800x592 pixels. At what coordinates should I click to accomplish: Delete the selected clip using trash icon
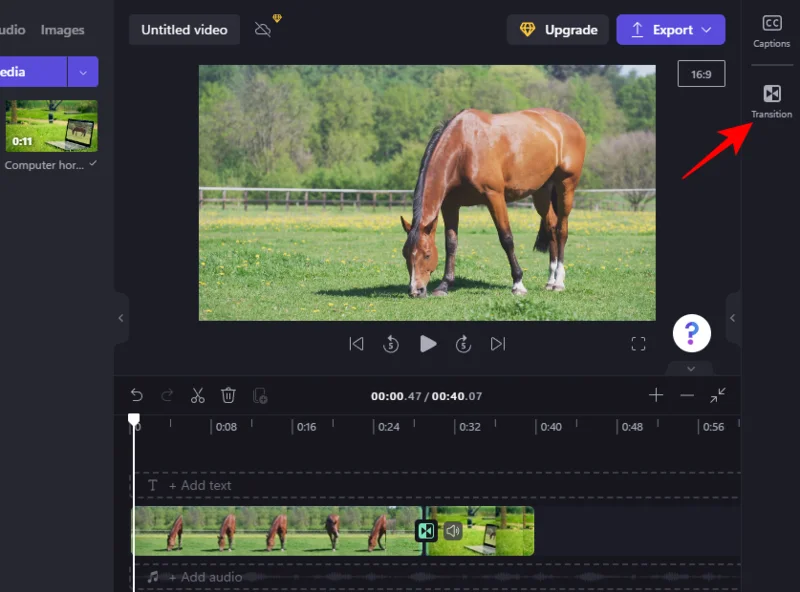pyautogui.click(x=229, y=395)
